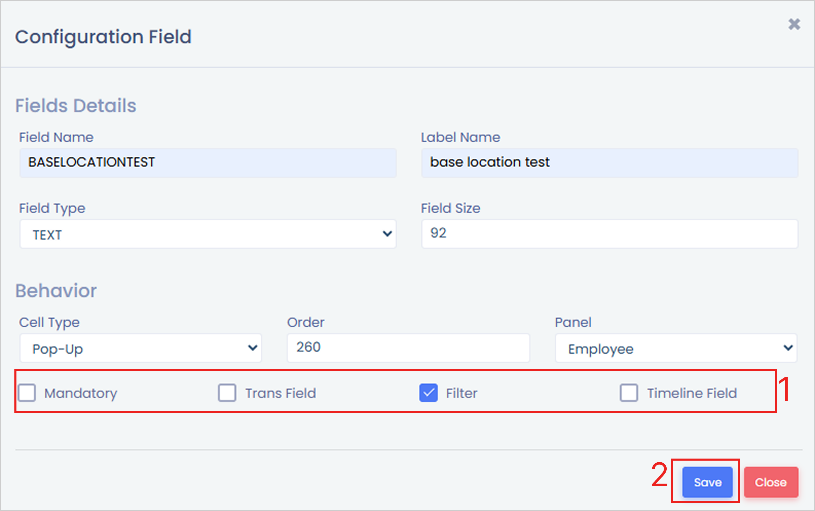Expand the Cell Type dropdown
815x511 pixels.
click(x=140, y=349)
